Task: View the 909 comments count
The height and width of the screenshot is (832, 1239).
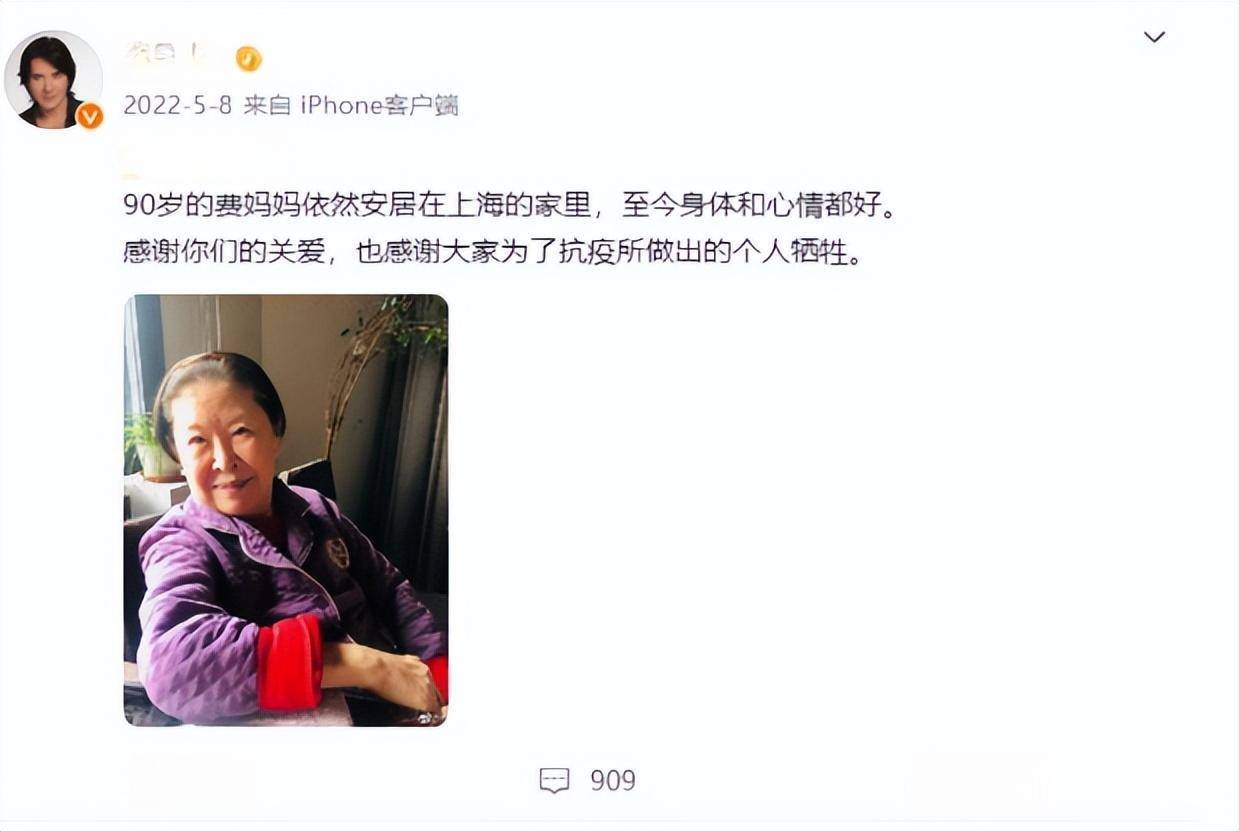Action: point(613,780)
